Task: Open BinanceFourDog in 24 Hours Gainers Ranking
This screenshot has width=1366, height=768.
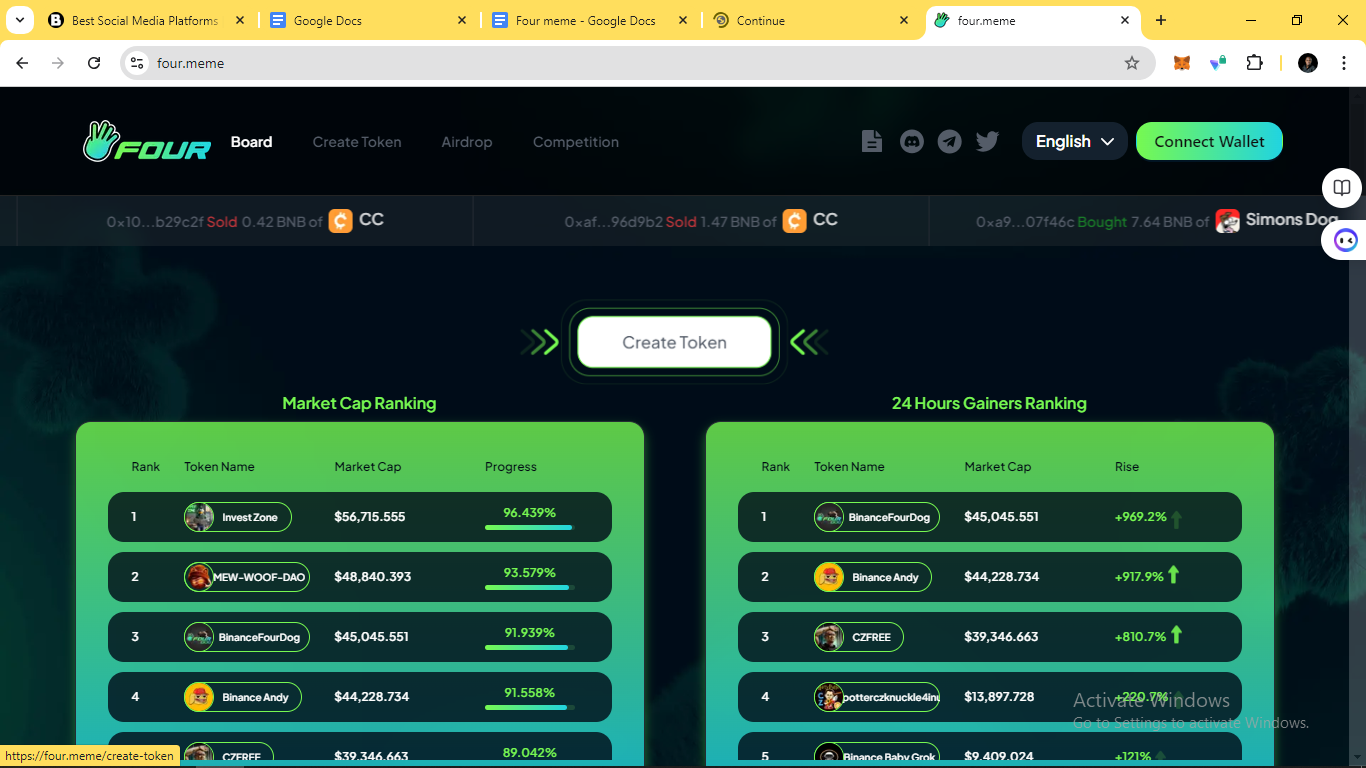Action: 877,517
